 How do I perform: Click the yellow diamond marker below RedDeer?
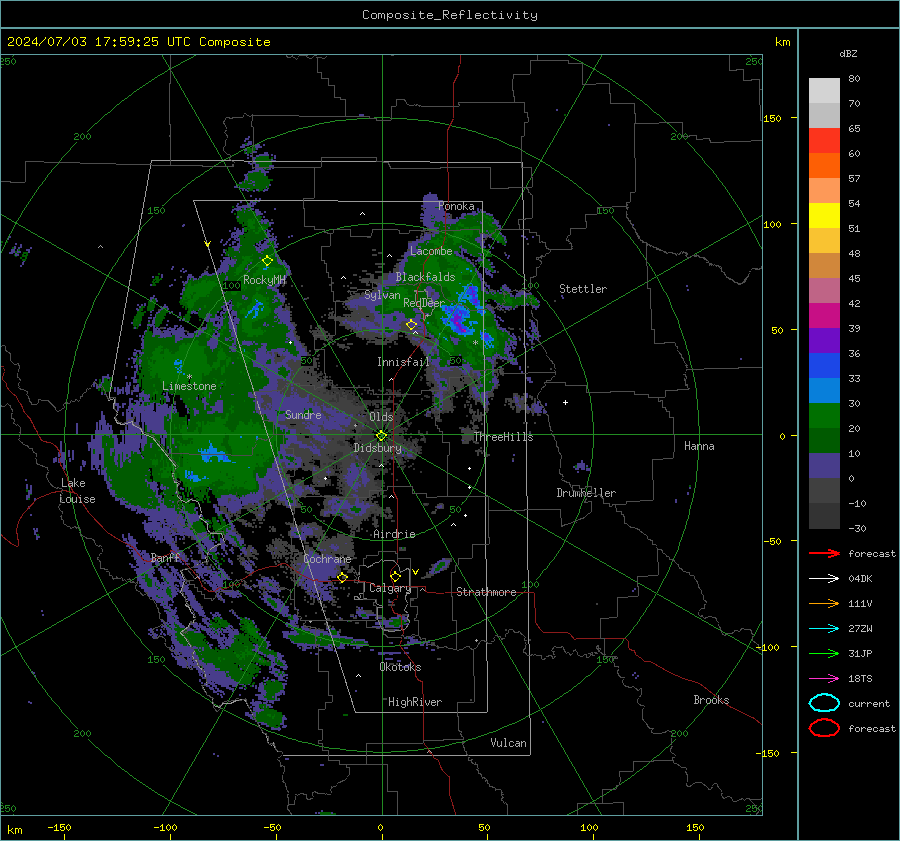point(411,325)
